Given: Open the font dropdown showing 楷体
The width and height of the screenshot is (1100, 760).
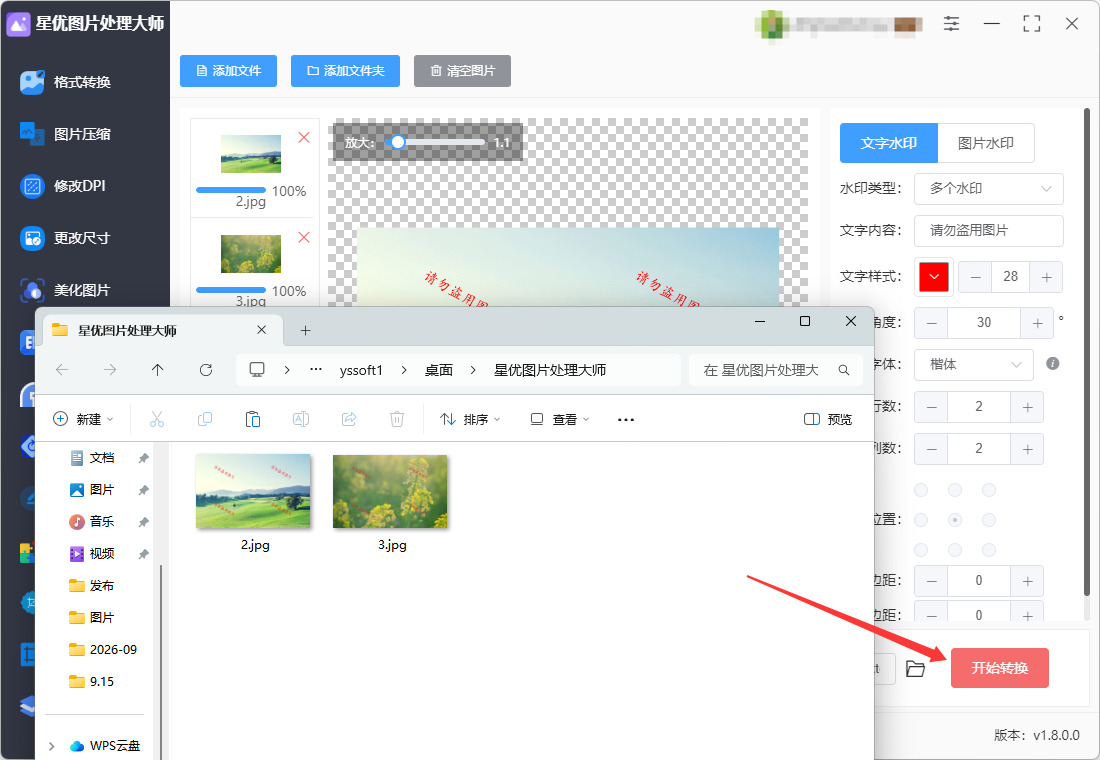Looking at the screenshot, I should (974, 364).
